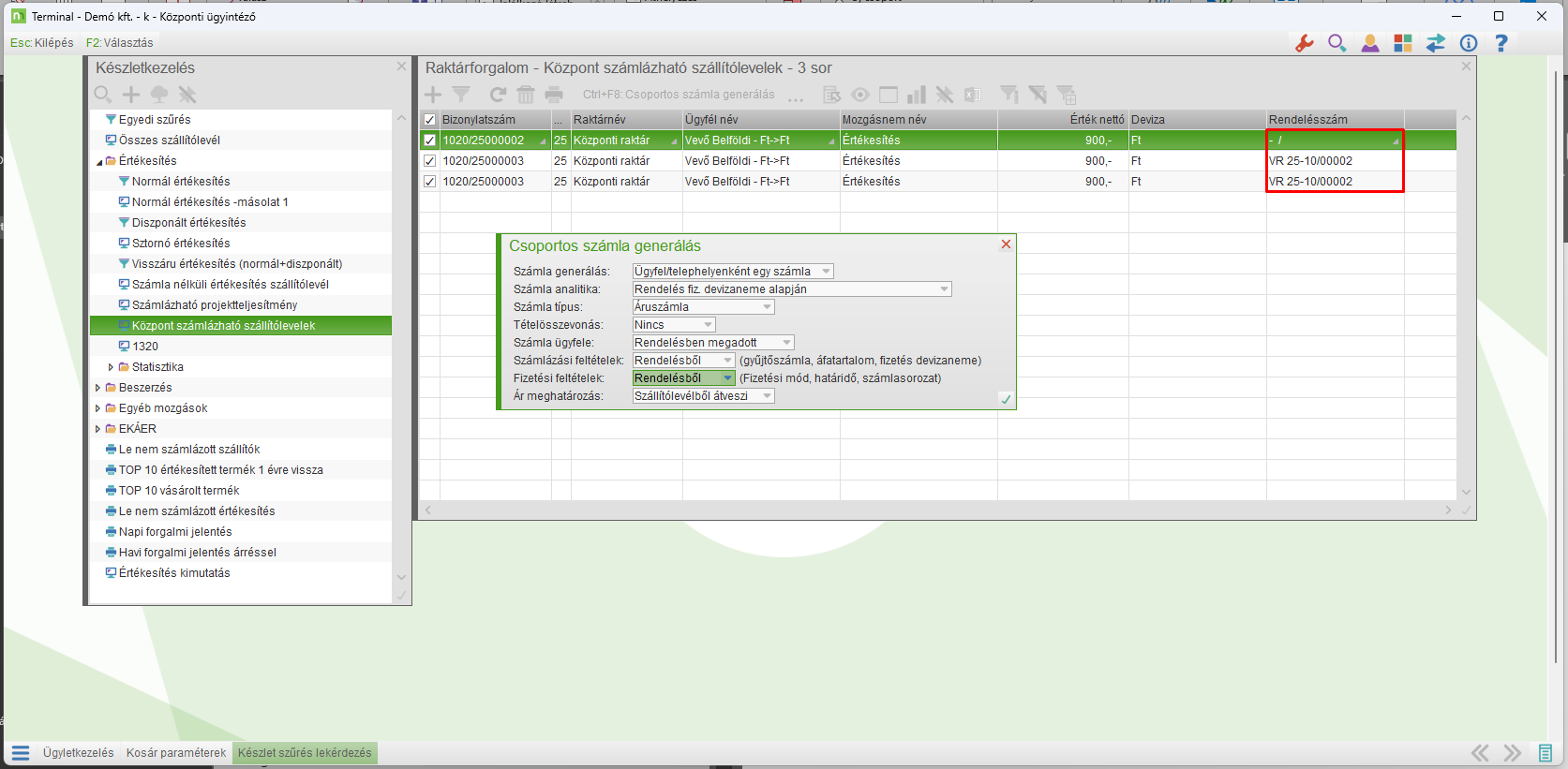Collapse the Értékesítés tree folder
1568x769 pixels.
[x=98, y=162]
